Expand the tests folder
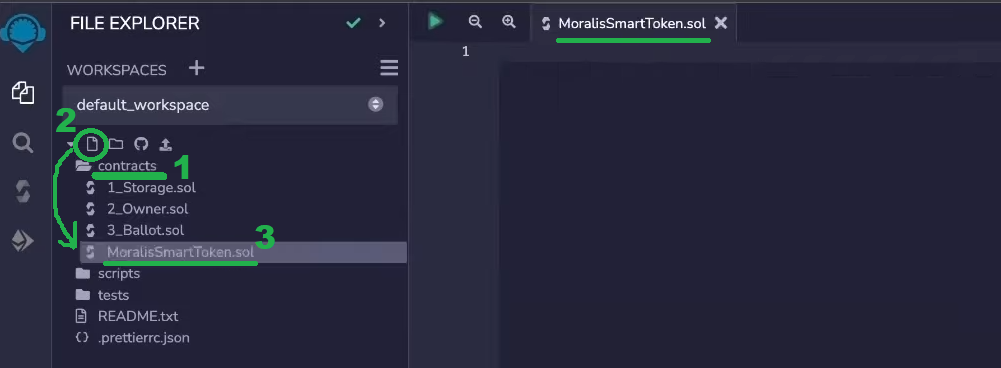Viewport: 1001px width, 368px height. pos(113,295)
